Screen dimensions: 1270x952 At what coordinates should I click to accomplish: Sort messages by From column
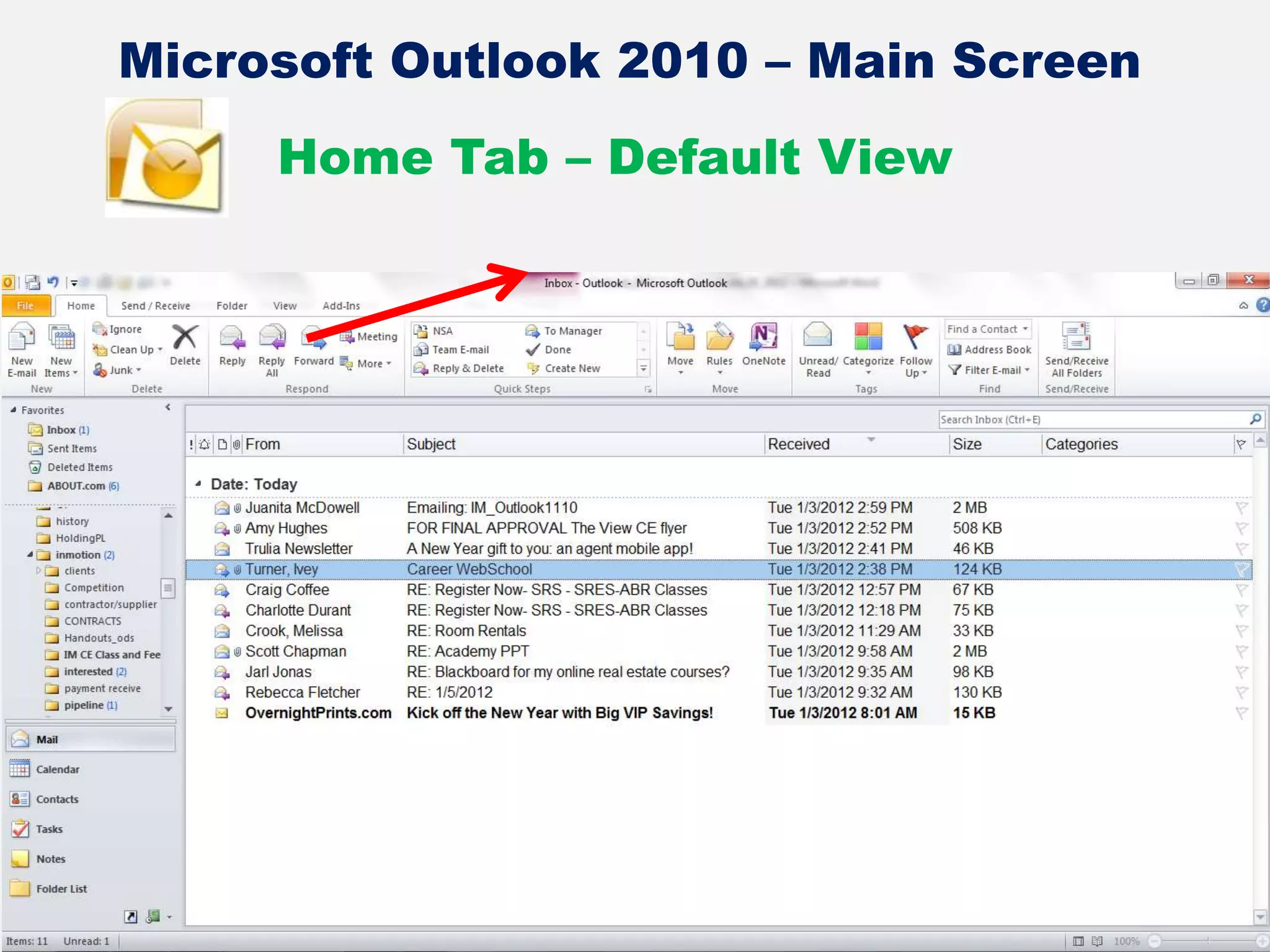(x=322, y=444)
